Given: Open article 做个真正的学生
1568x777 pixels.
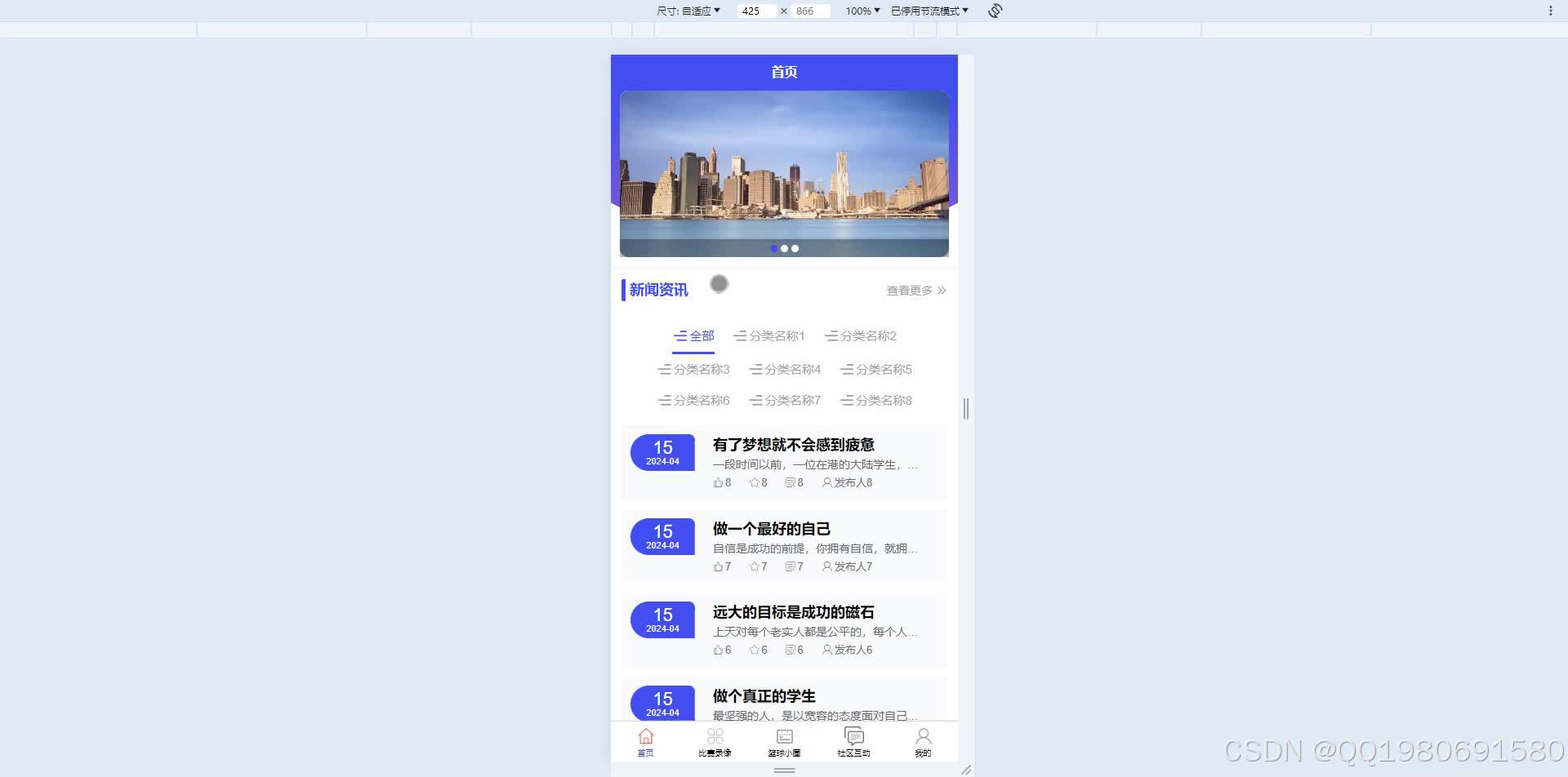Looking at the screenshot, I should click(x=764, y=696).
